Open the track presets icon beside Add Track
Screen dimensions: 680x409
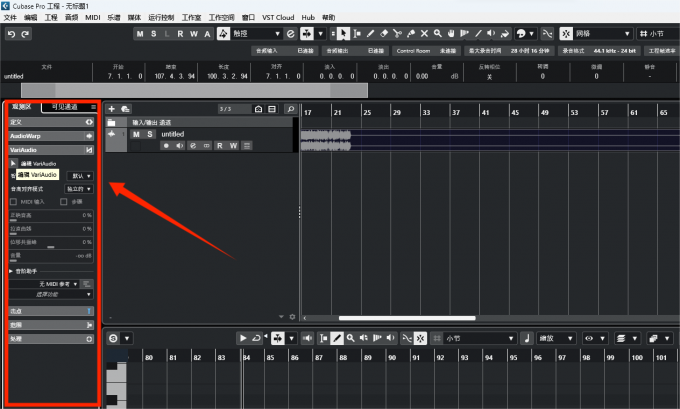[x=125, y=109]
